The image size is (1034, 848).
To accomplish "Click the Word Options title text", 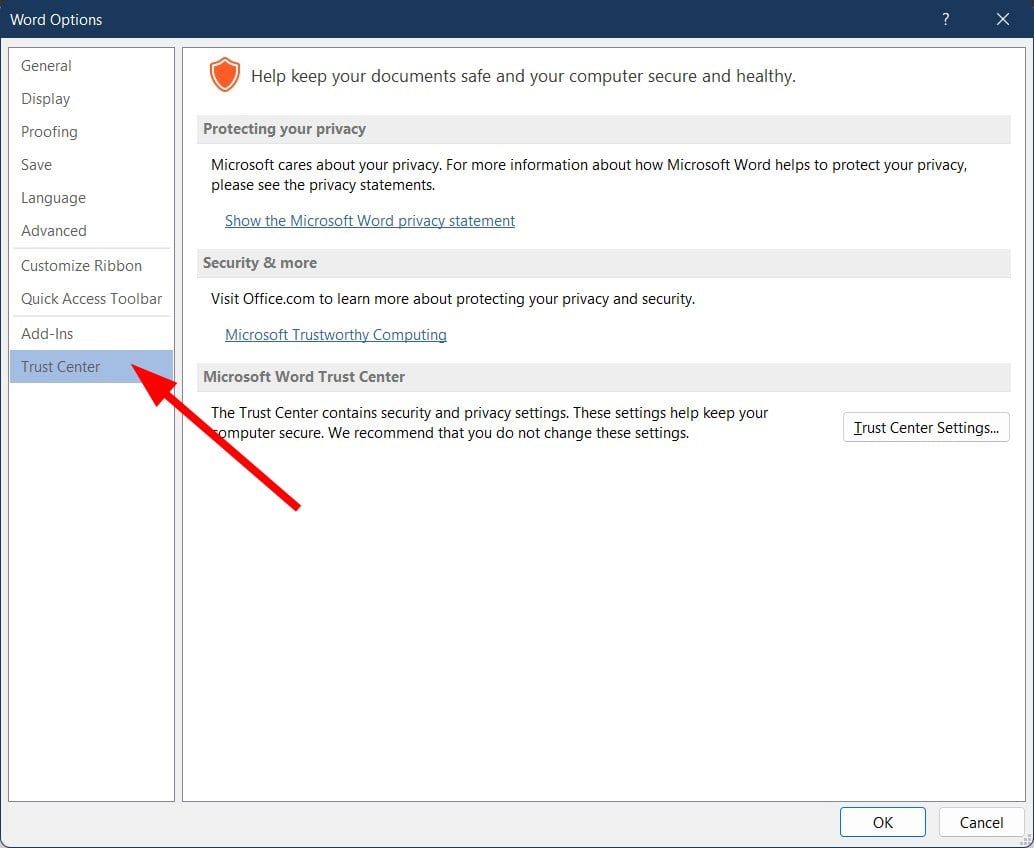I will click(x=56, y=20).
